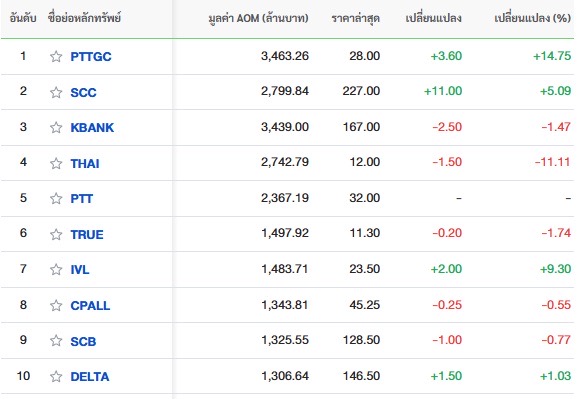Open the SCB stock symbol link
585x399 pixels.
click(83, 341)
